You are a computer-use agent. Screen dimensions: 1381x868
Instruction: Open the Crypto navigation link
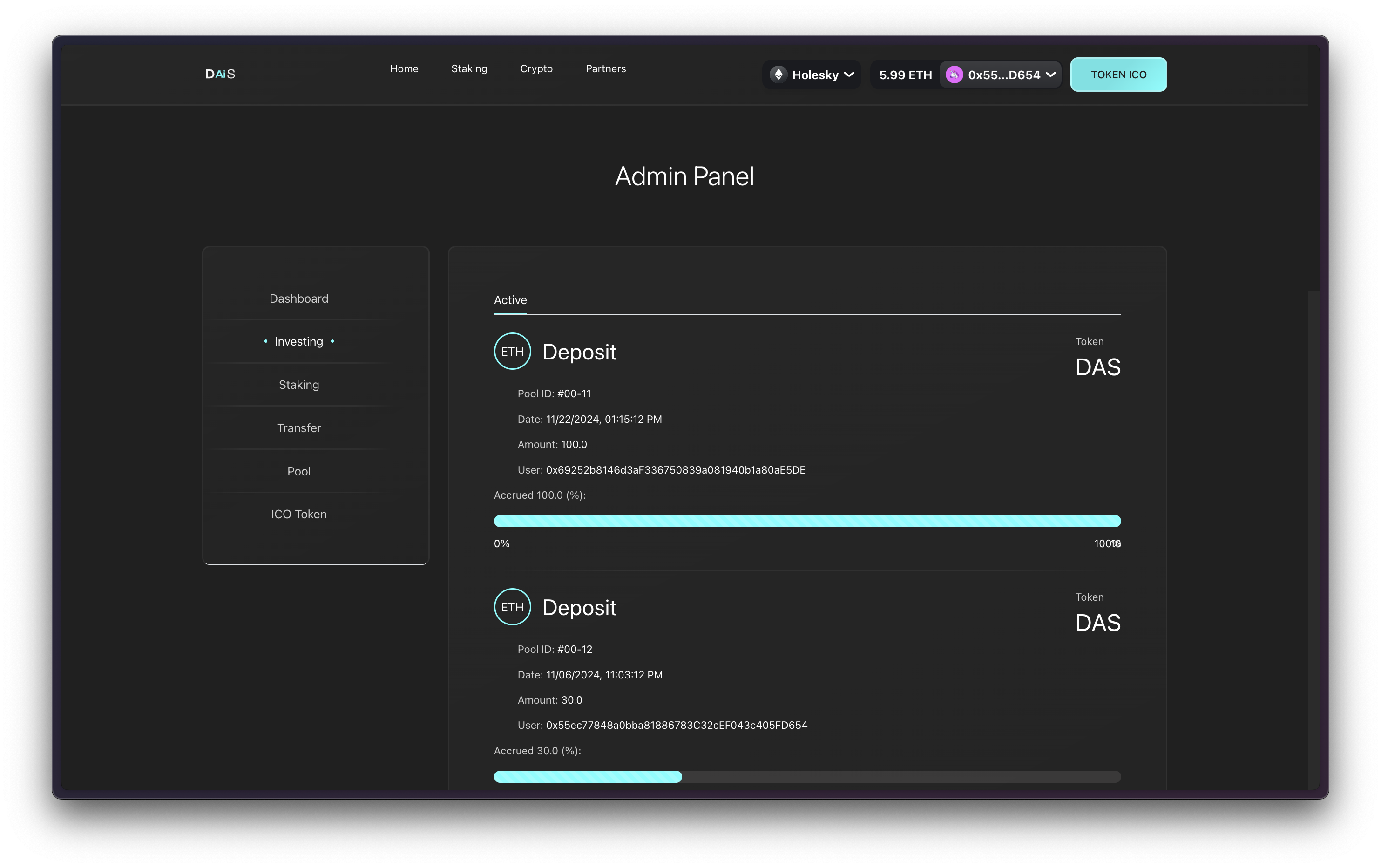[x=535, y=69]
